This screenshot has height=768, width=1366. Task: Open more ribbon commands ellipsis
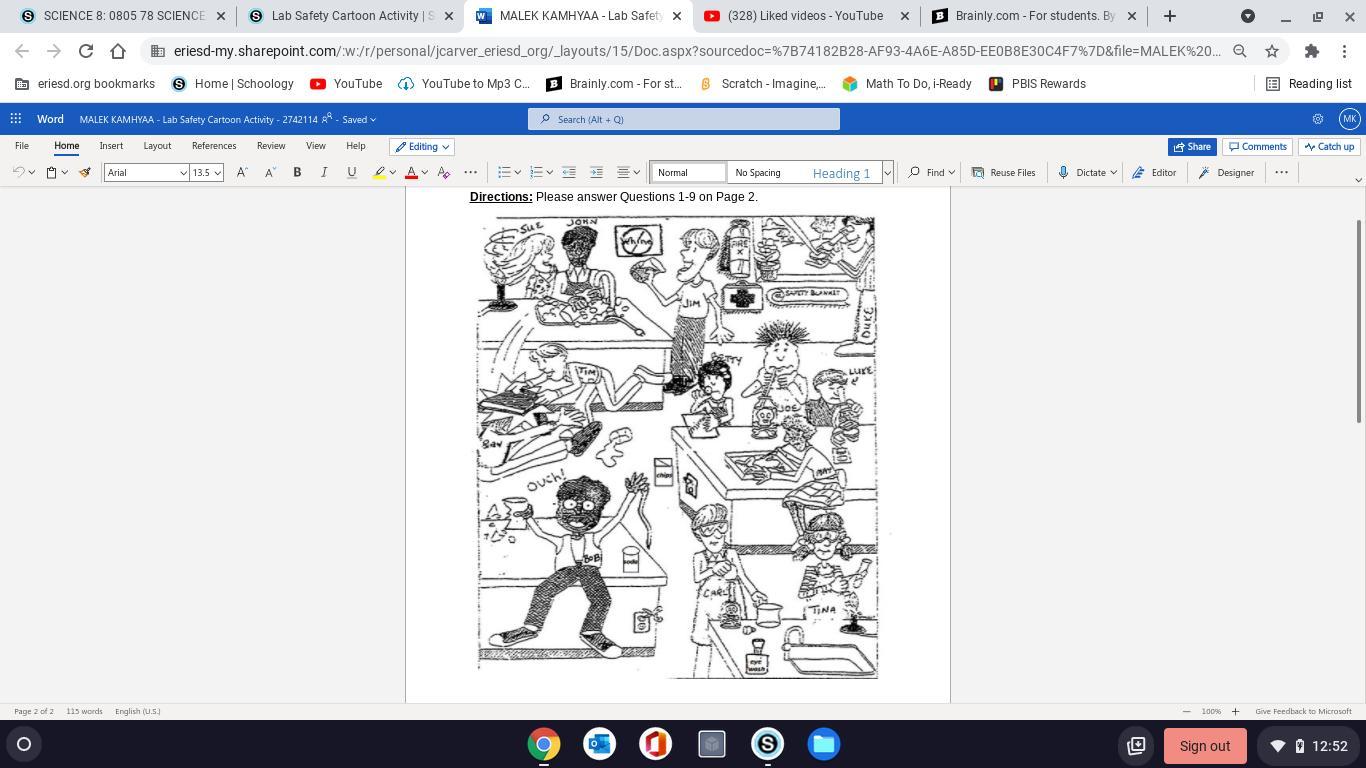pos(1281,173)
